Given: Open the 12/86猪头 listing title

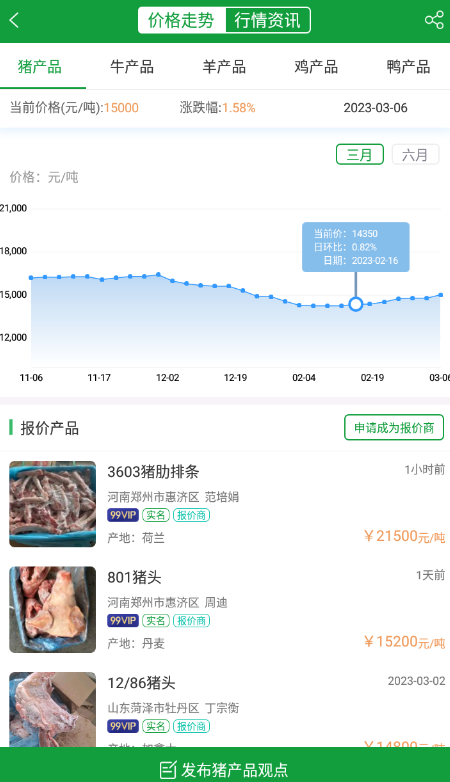Looking at the screenshot, I should 141,683.
